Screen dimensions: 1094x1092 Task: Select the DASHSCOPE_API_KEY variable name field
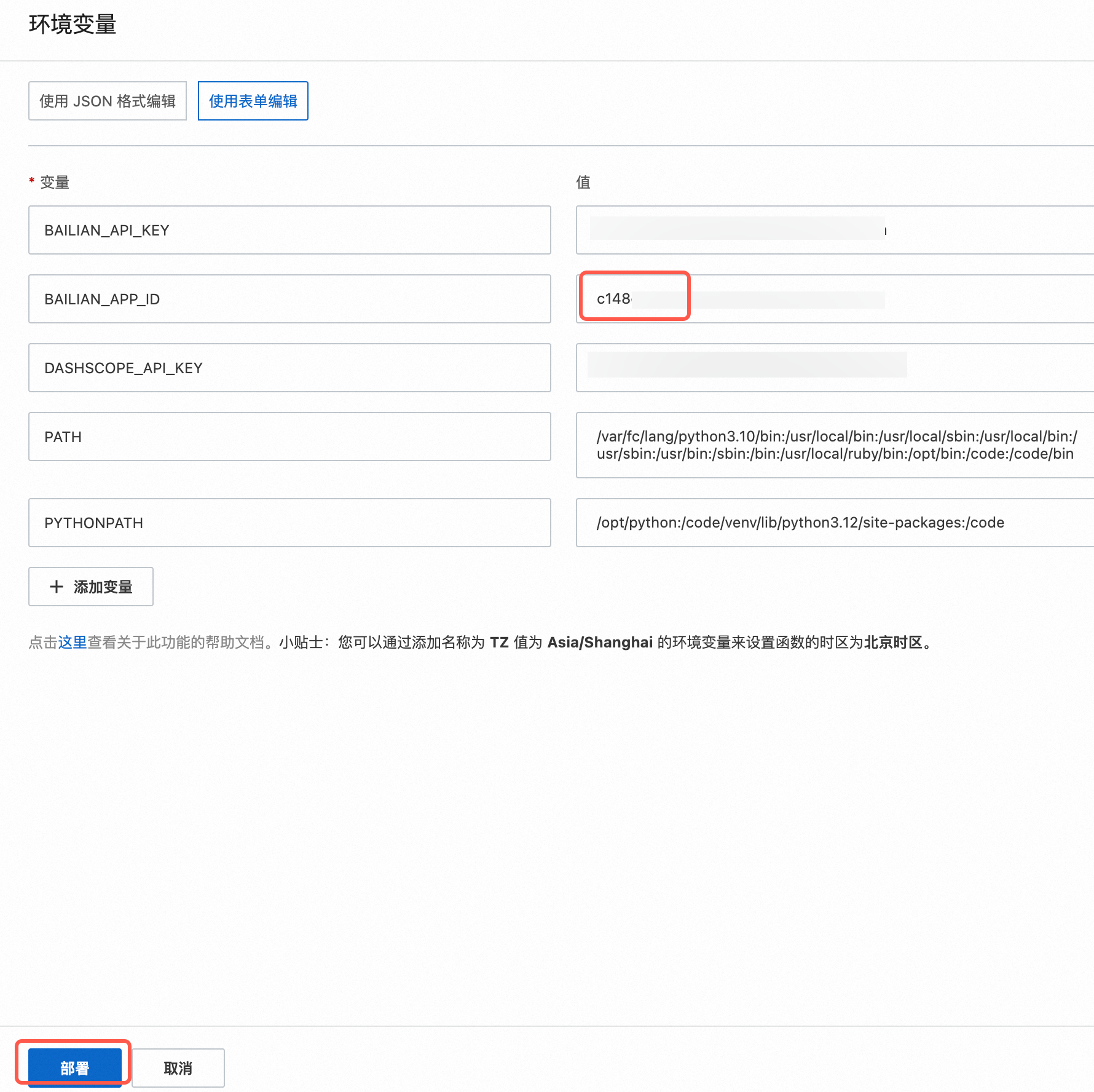click(289, 368)
